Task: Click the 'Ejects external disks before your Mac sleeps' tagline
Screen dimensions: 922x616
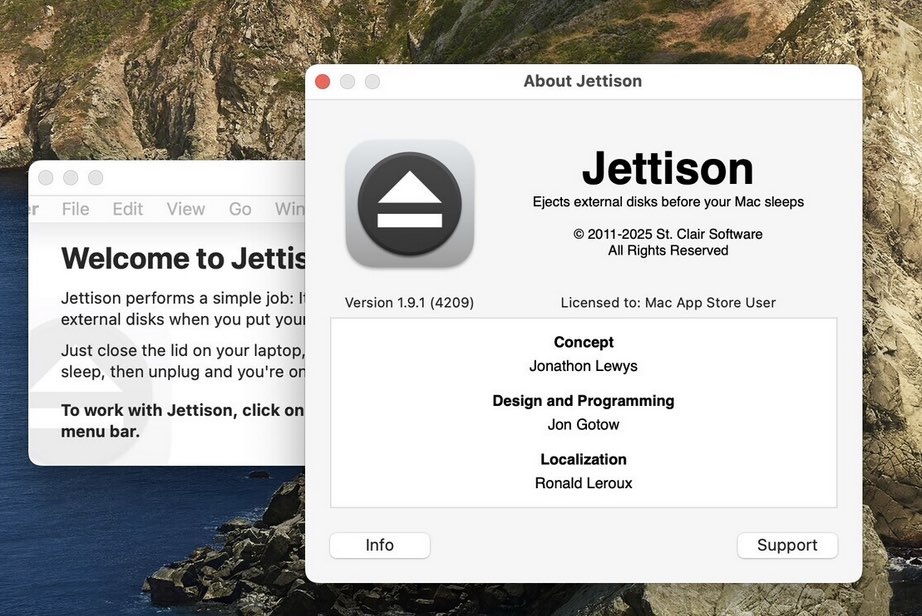Action: [668, 202]
